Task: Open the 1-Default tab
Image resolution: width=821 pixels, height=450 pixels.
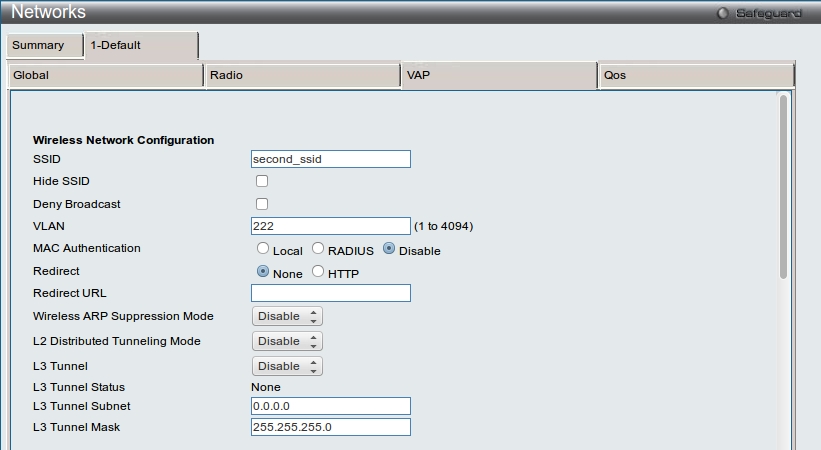Action: 140,45
